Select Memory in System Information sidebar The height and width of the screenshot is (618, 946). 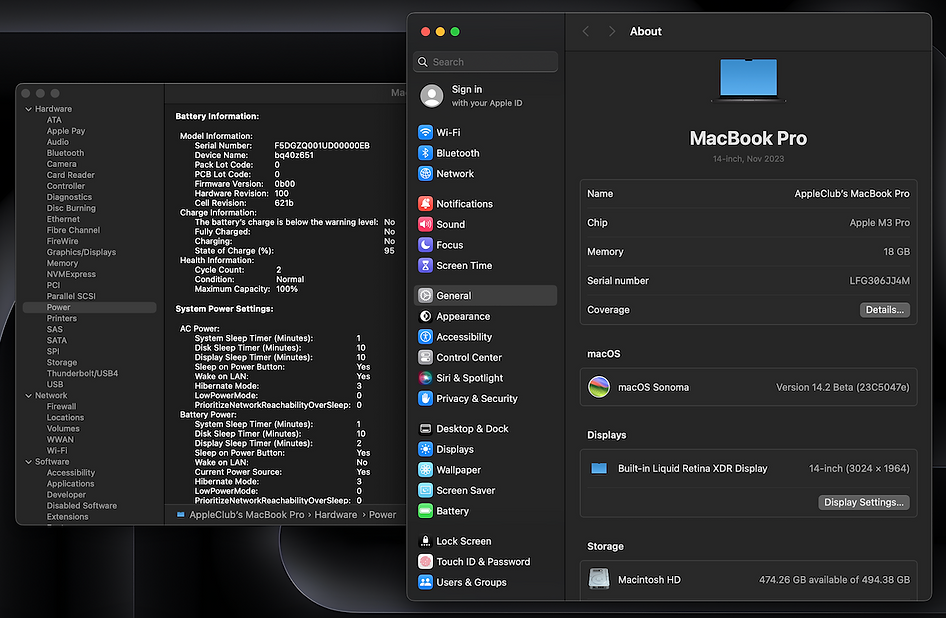(62, 263)
